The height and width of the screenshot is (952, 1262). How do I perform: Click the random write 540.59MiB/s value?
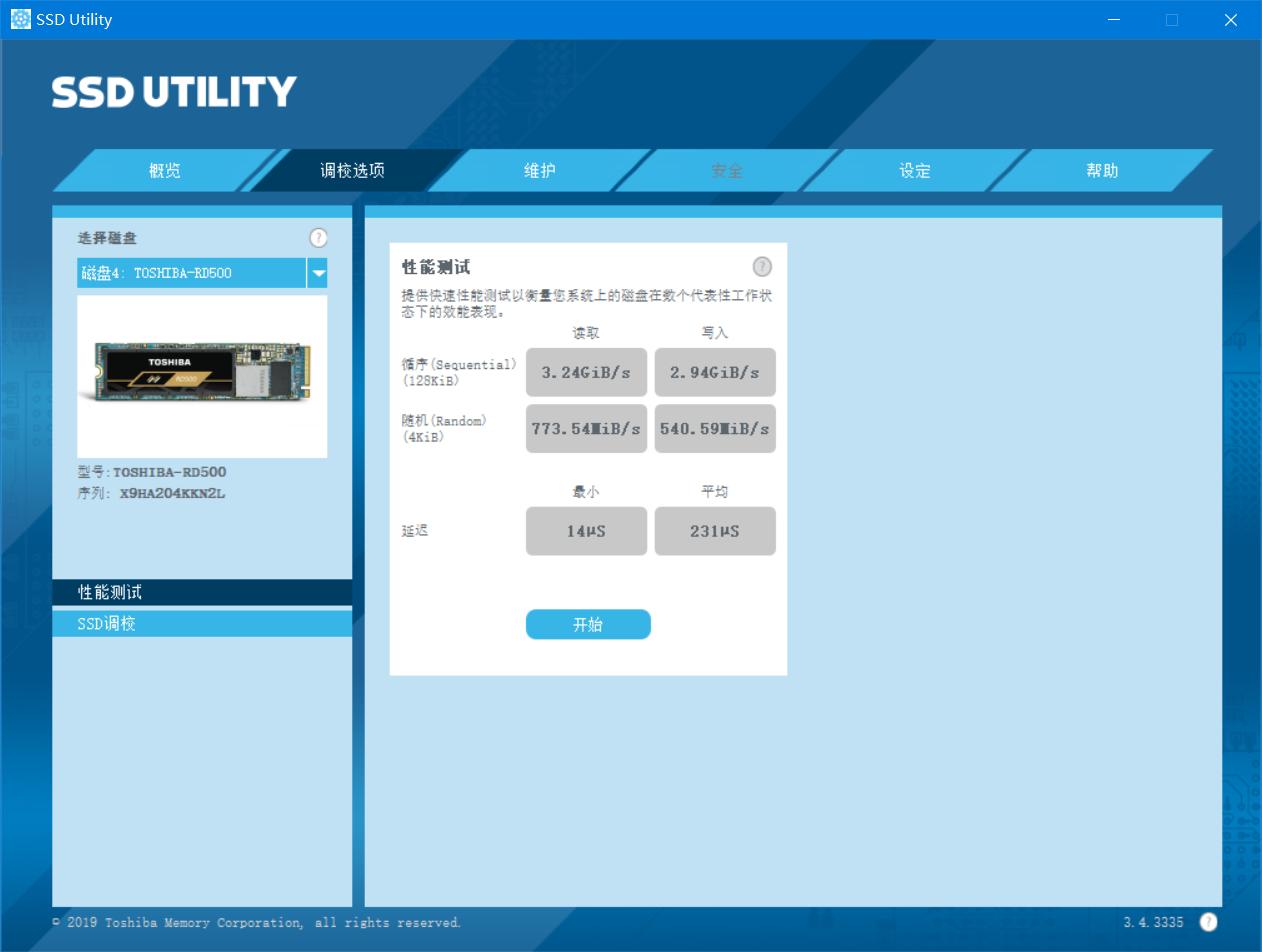click(715, 428)
